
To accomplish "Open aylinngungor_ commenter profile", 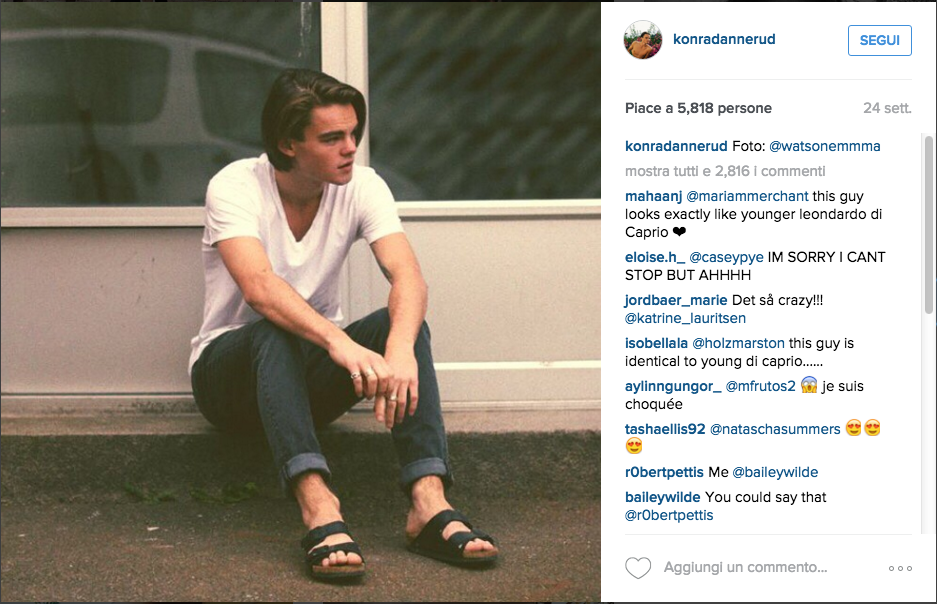I will (673, 387).
